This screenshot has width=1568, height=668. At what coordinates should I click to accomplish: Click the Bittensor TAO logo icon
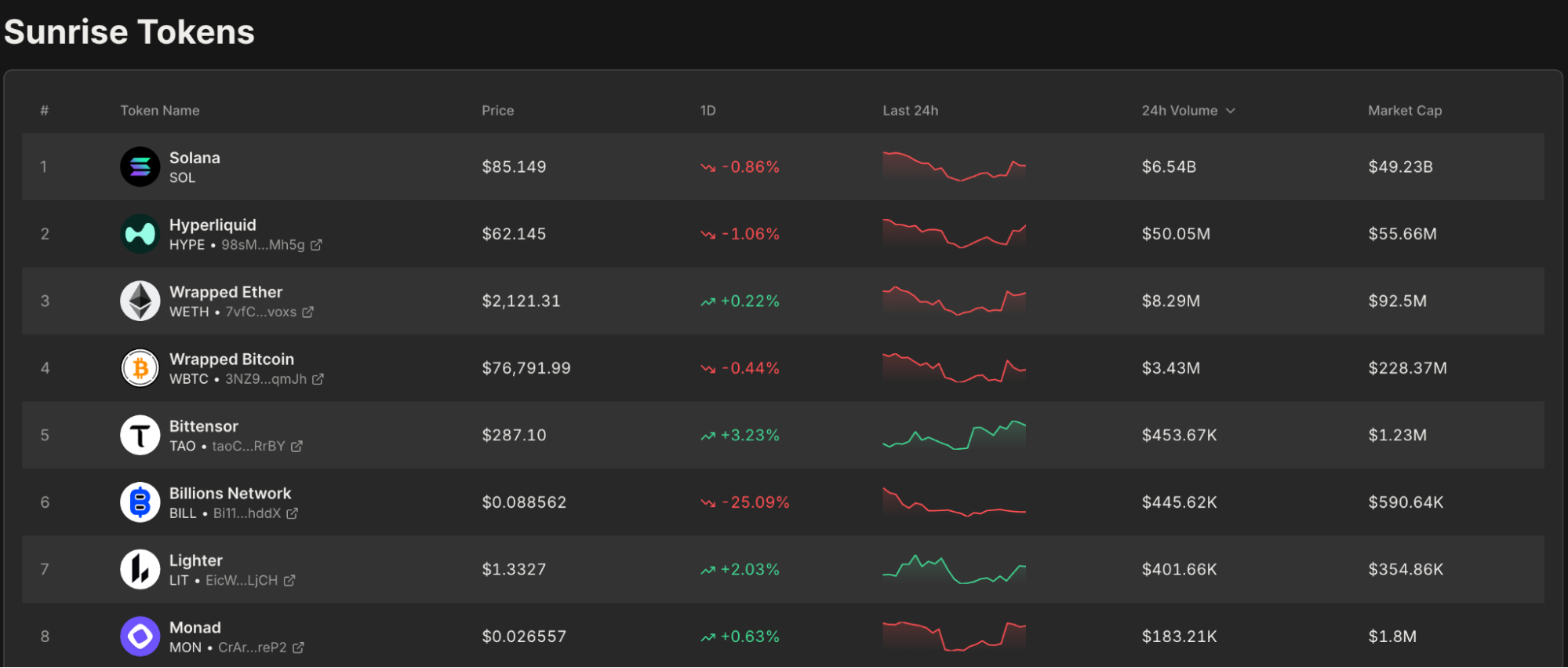tap(140, 435)
